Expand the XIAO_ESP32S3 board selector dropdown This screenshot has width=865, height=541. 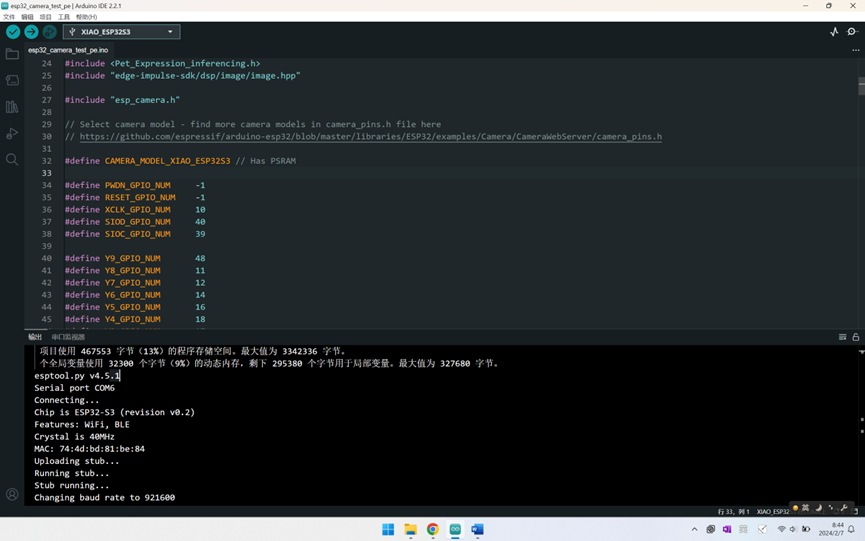pyautogui.click(x=170, y=32)
